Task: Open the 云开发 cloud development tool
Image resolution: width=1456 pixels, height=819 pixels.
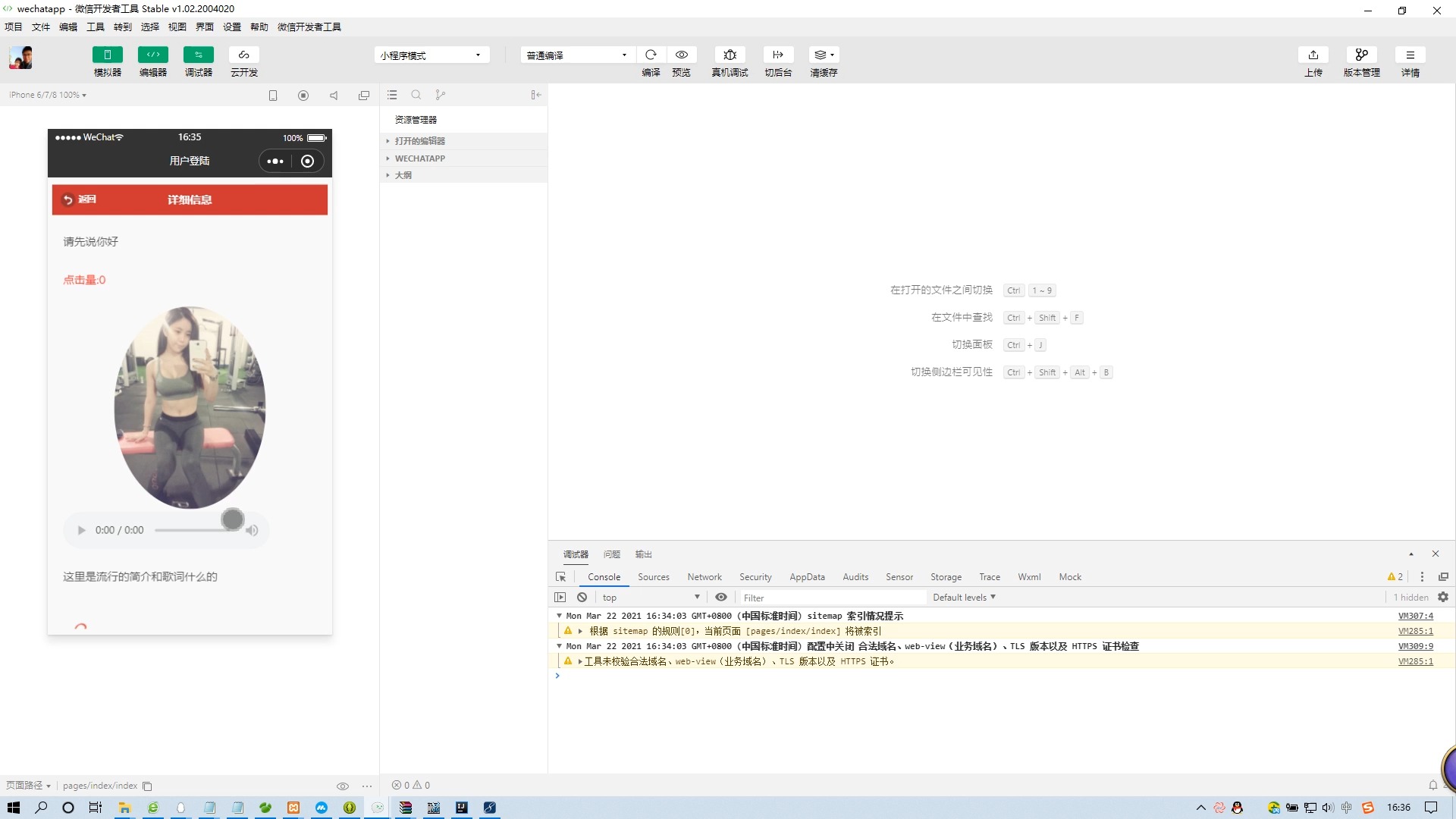Action: pos(243,55)
